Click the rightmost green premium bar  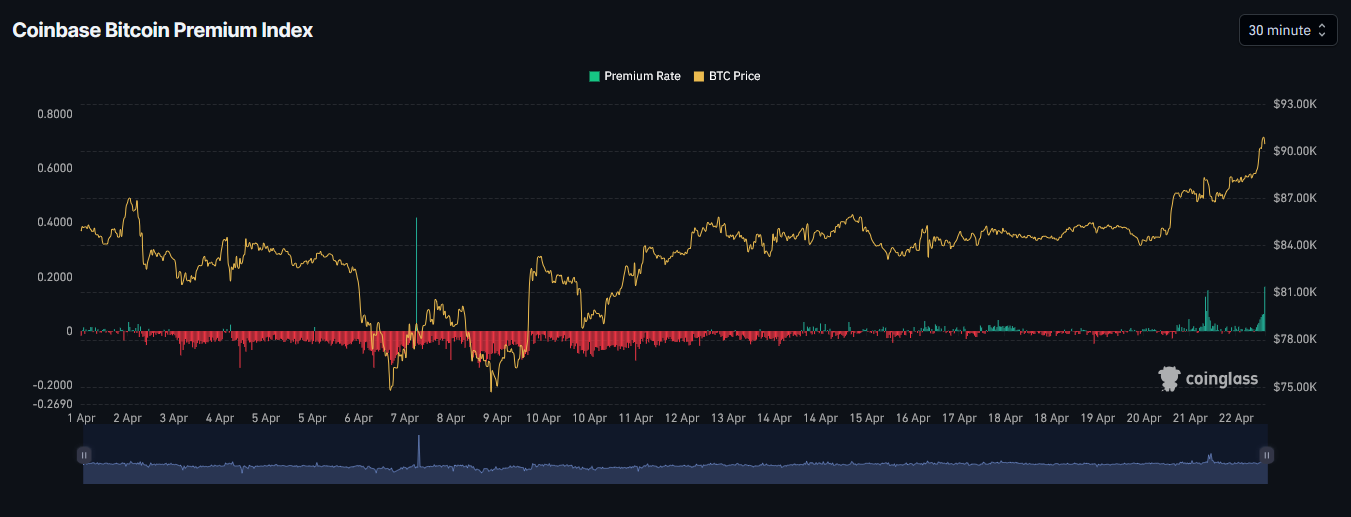coord(1264,310)
